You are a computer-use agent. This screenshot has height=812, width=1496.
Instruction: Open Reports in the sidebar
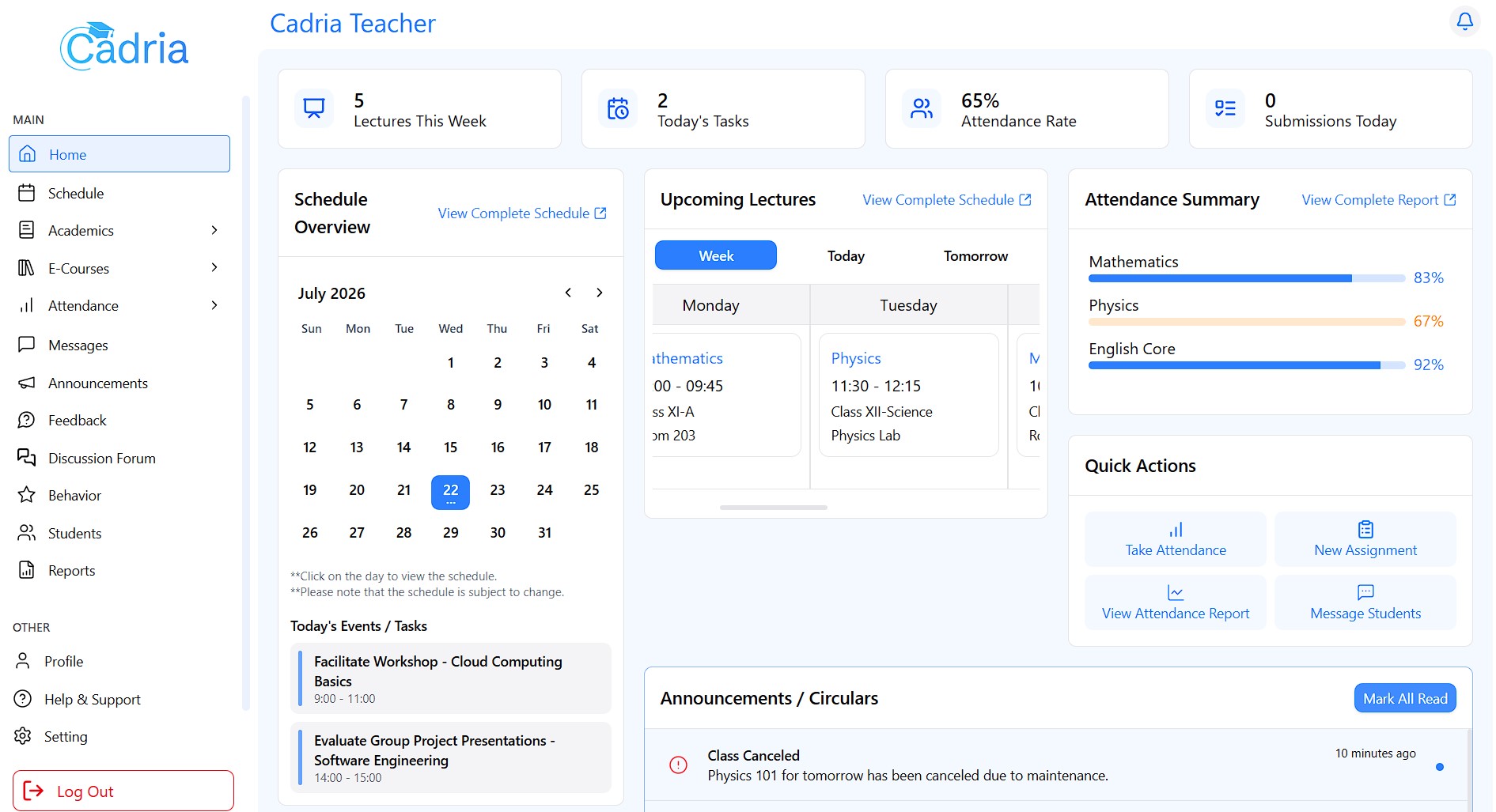tap(119, 570)
